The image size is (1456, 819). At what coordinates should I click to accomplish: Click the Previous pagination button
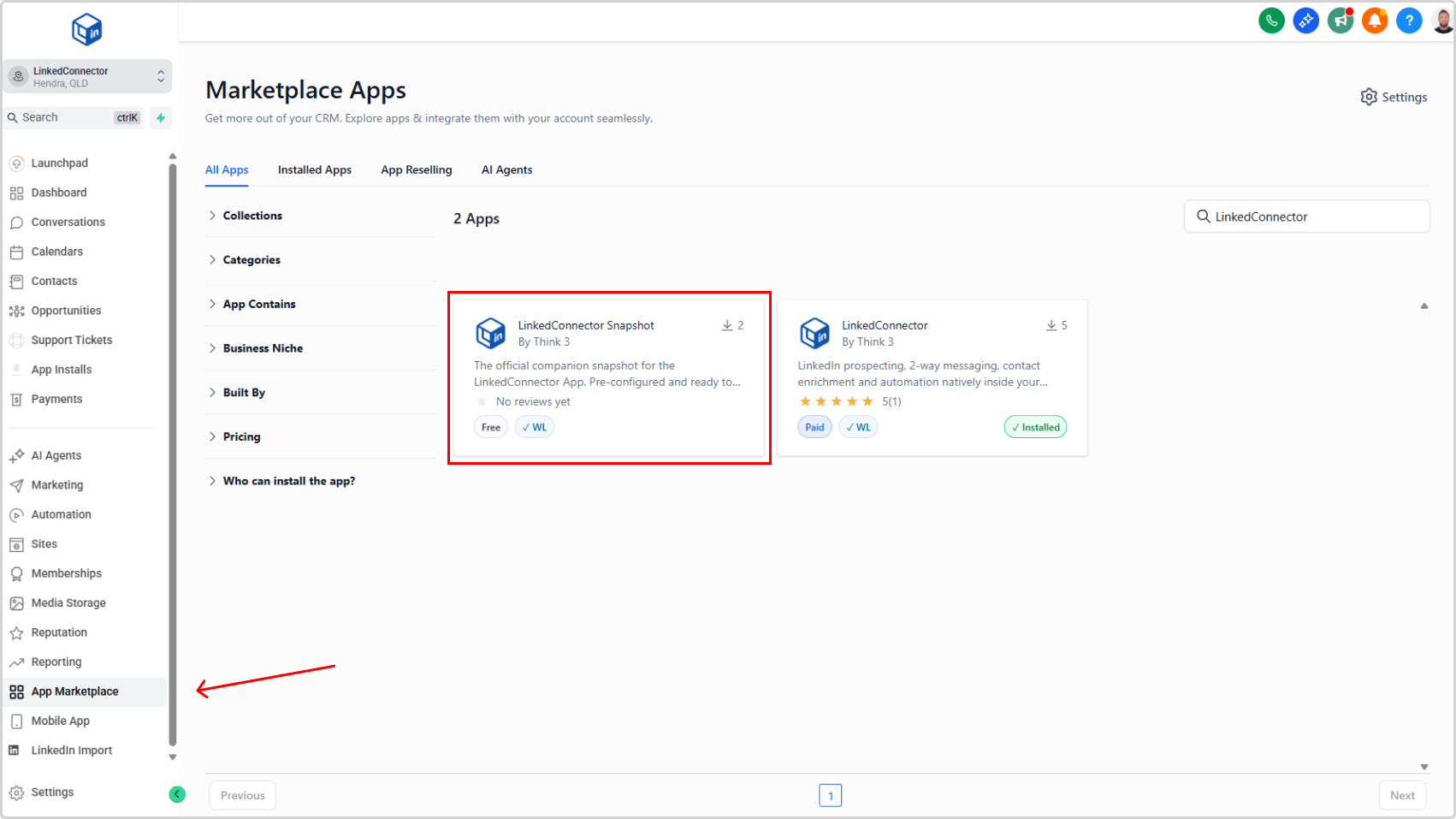click(x=242, y=795)
